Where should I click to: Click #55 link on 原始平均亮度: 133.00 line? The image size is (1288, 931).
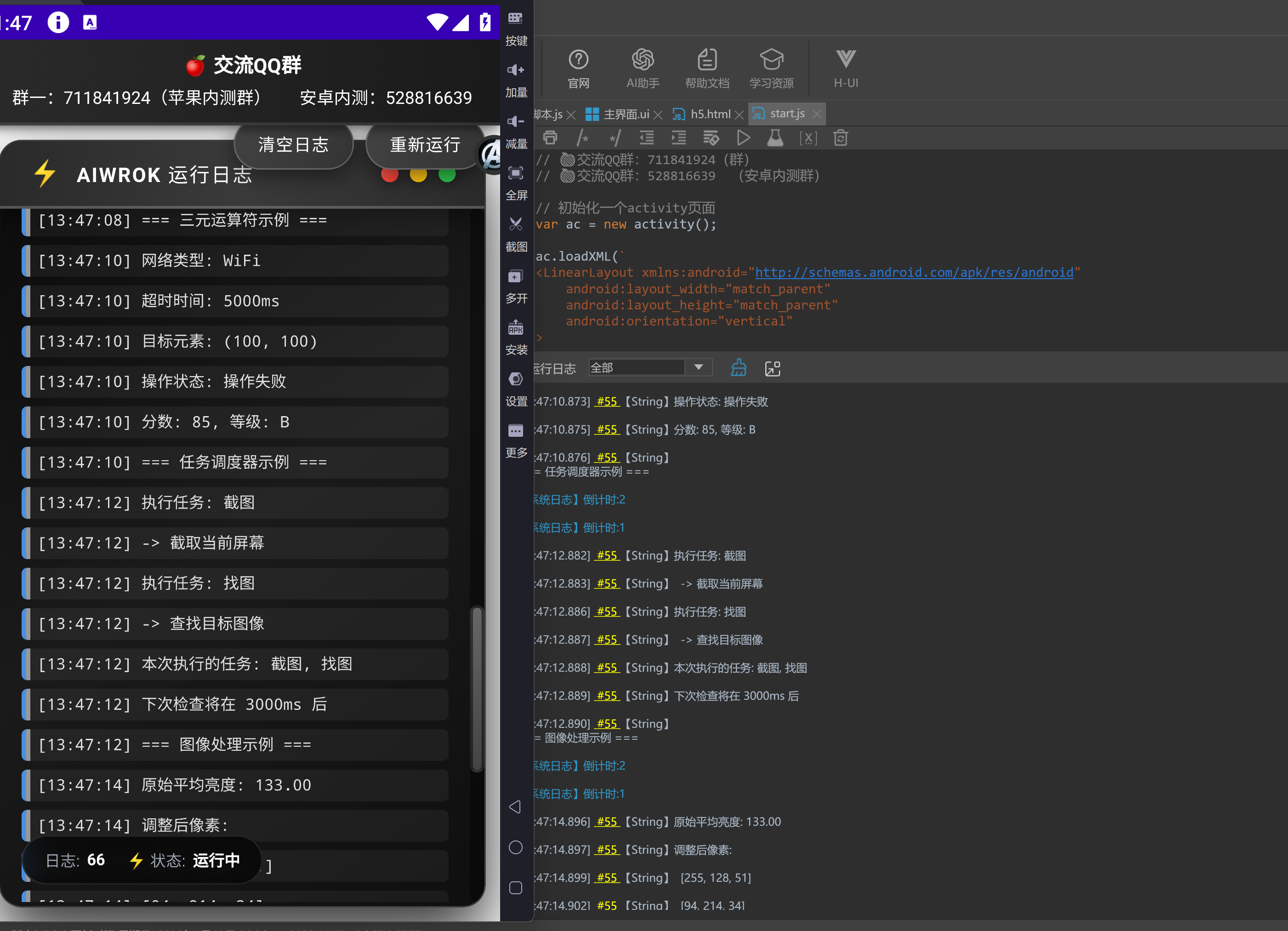pyautogui.click(x=607, y=822)
